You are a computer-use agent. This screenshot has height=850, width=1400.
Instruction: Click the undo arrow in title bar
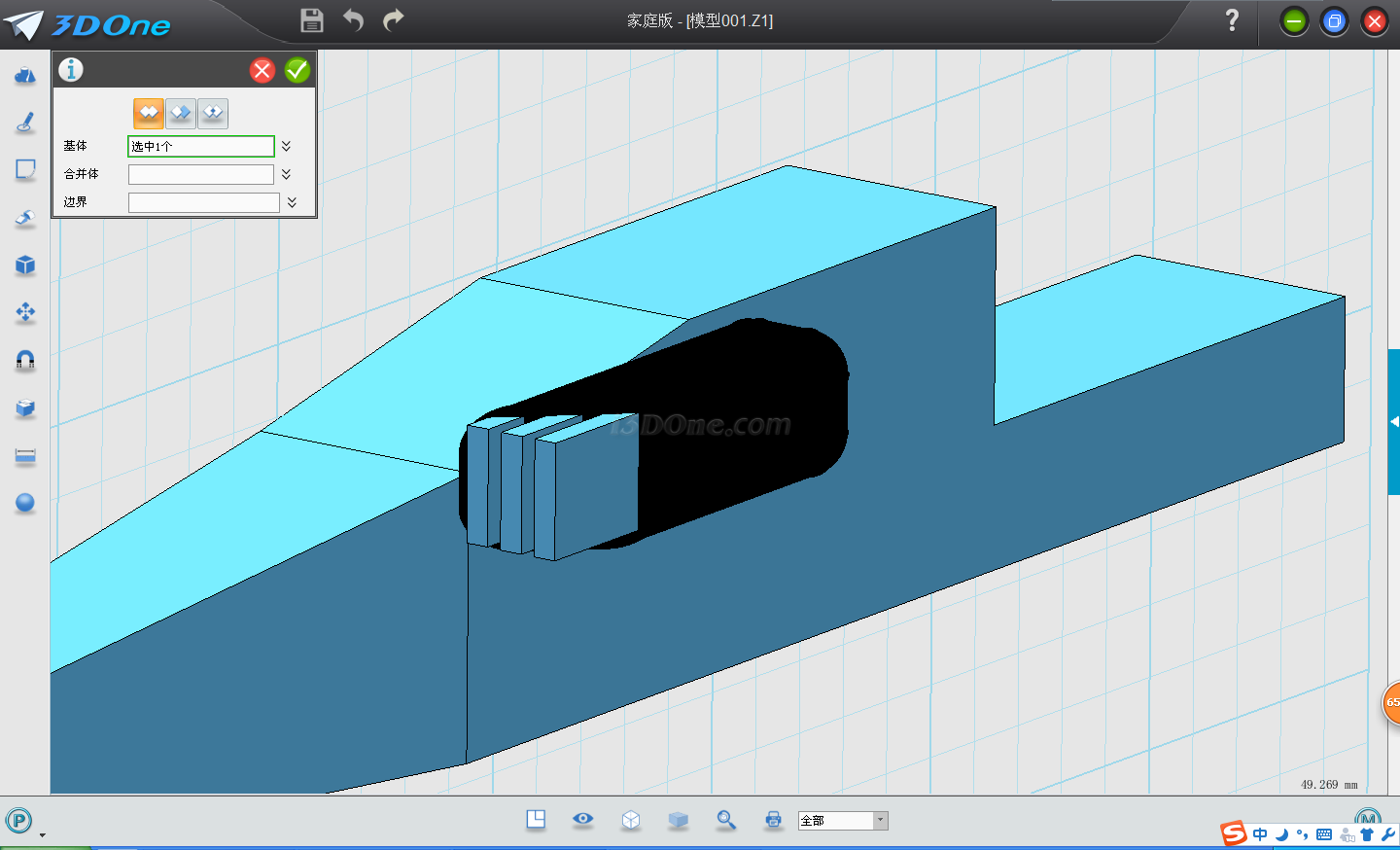353,20
